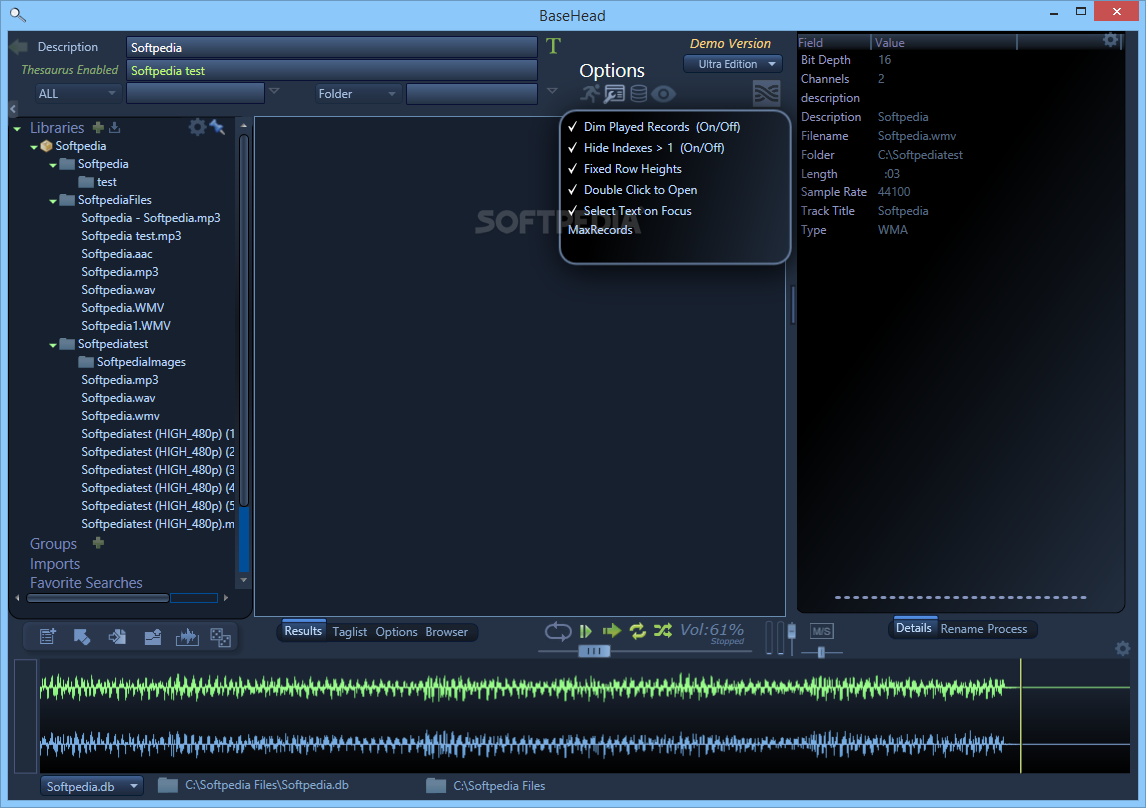This screenshot has width=1146, height=808.
Task: Open the Ultra Edition dropdown
Action: pos(732,64)
